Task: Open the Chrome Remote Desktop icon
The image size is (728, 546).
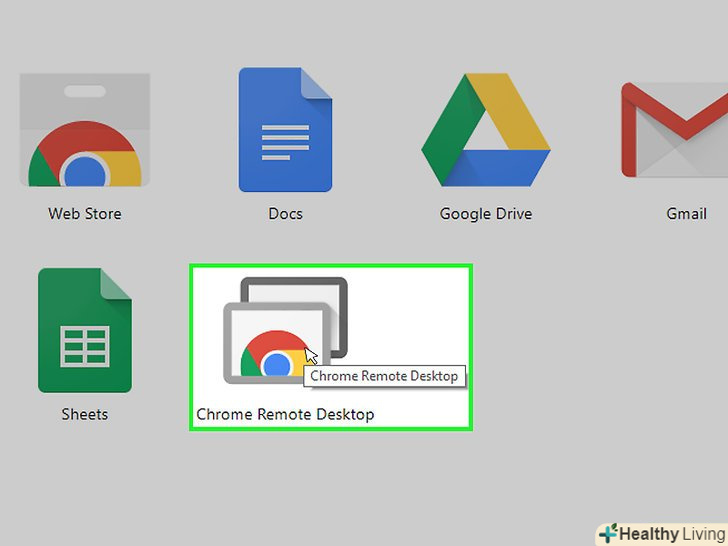Action: pos(286,330)
